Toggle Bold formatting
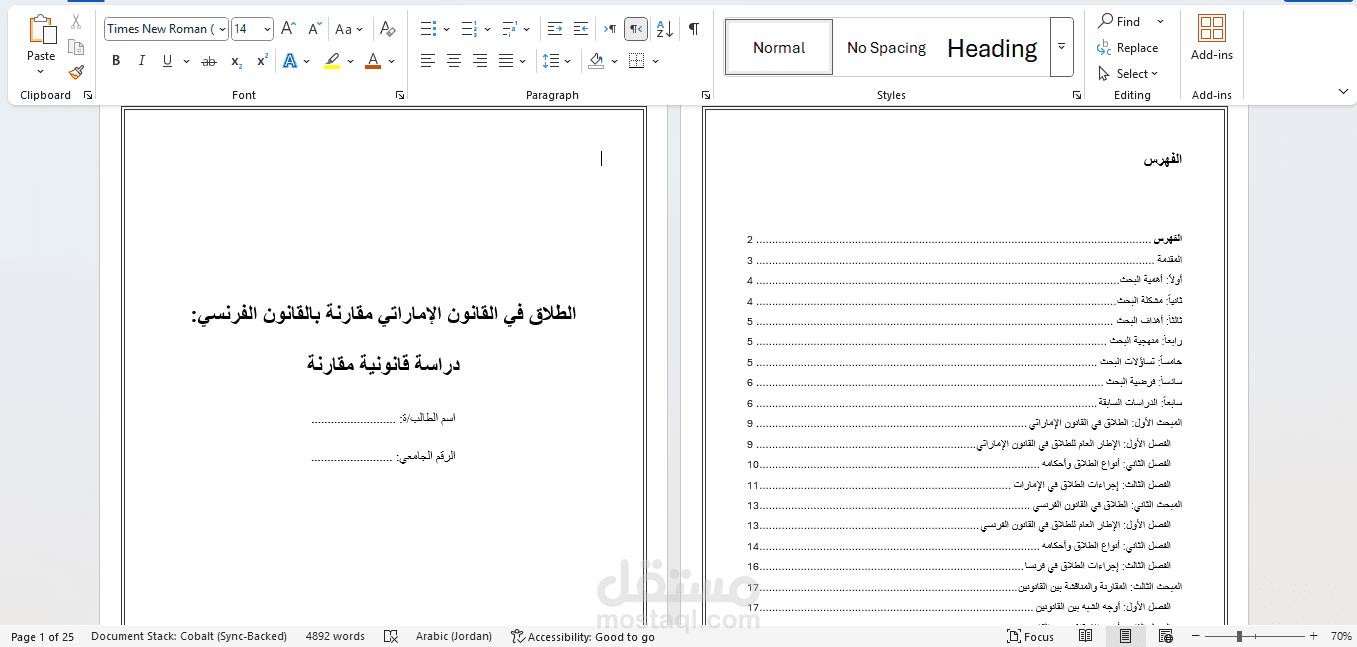 pyautogui.click(x=116, y=61)
